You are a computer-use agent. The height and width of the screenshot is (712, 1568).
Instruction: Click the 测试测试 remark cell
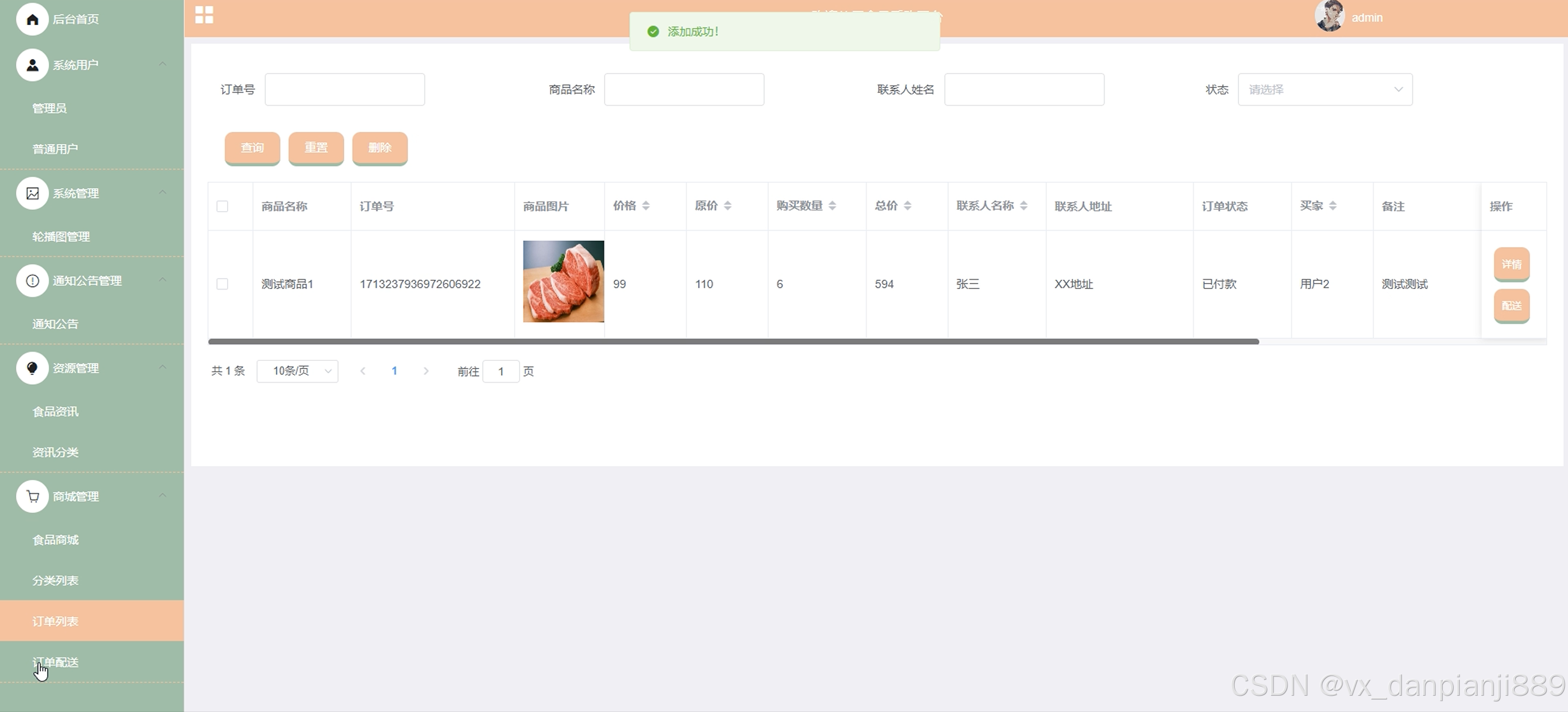(x=1404, y=284)
